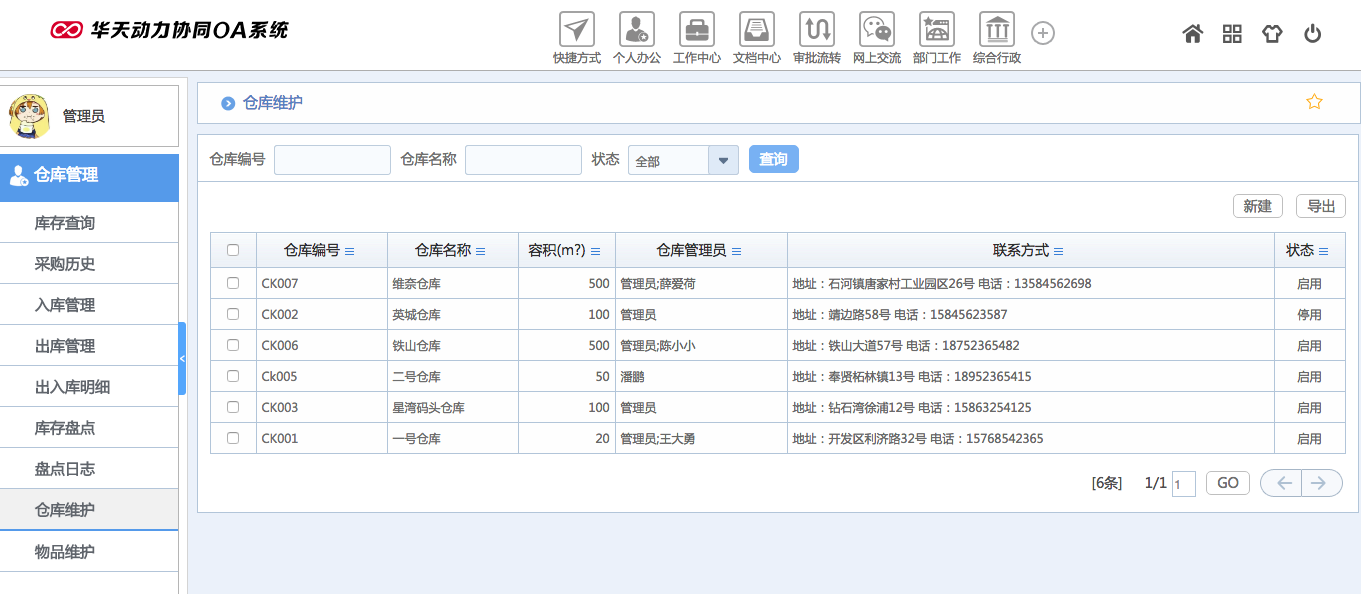Click the home icon in header
Viewport: 1361px width, 594px height.
coord(1192,34)
